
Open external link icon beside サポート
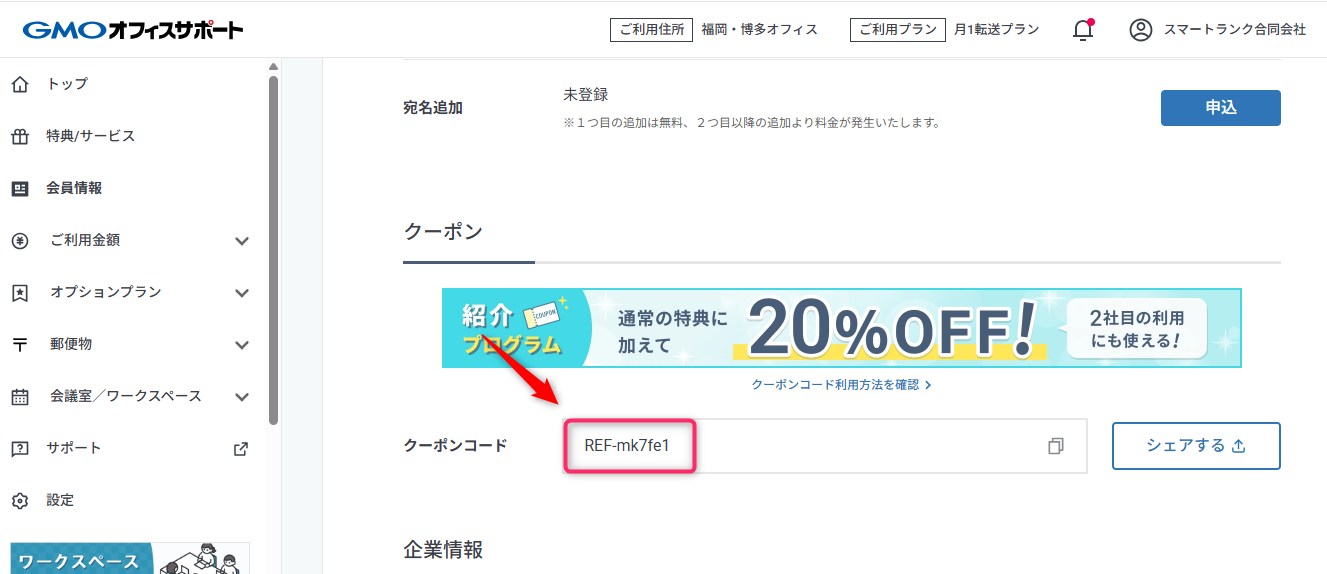[240, 448]
